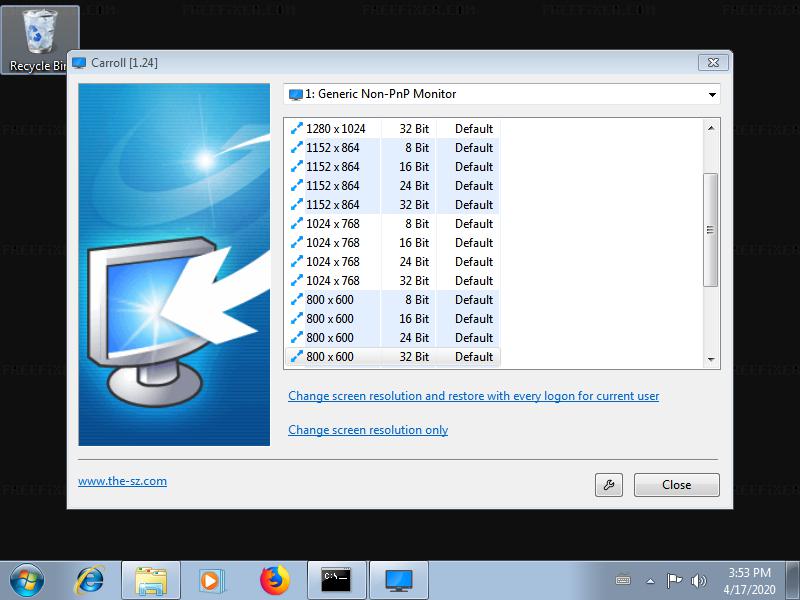Click 'Change screen resolution only' link

coord(368,430)
